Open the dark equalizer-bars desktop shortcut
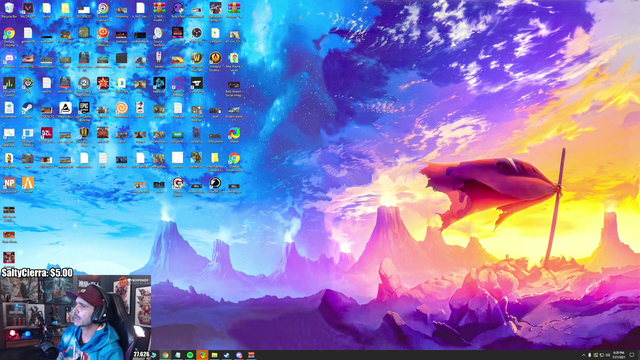The image size is (640, 360). 9,83
